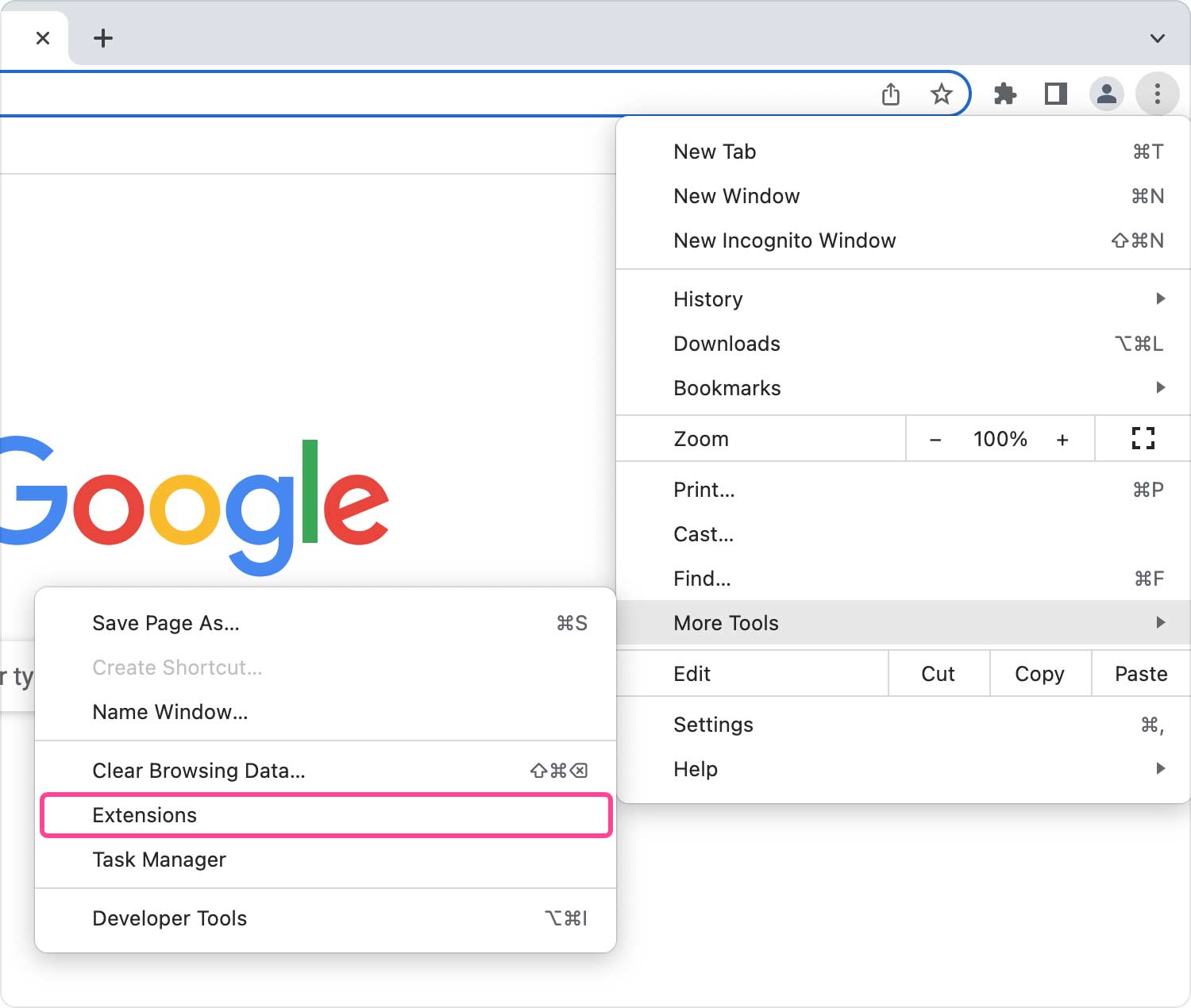The image size is (1191, 1008).
Task: Select Name Window...
Action: coord(326,712)
